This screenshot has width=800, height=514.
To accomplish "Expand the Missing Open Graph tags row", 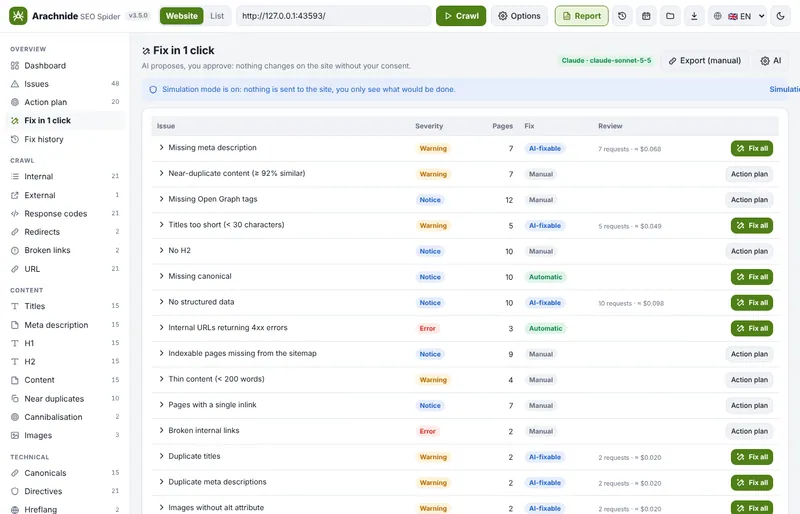I will (x=161, y=199).
